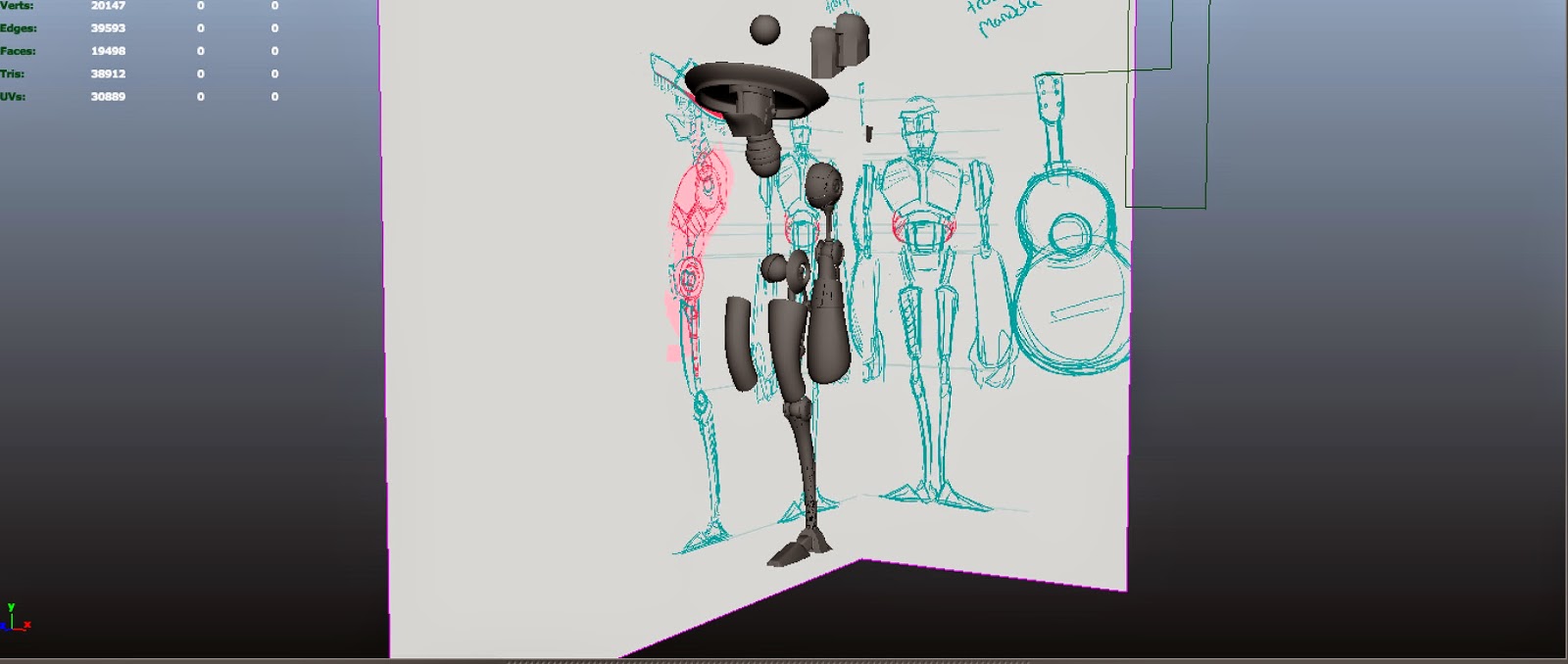
Task: Click the guitar sketch on the reference plane
Action: 1073,225
